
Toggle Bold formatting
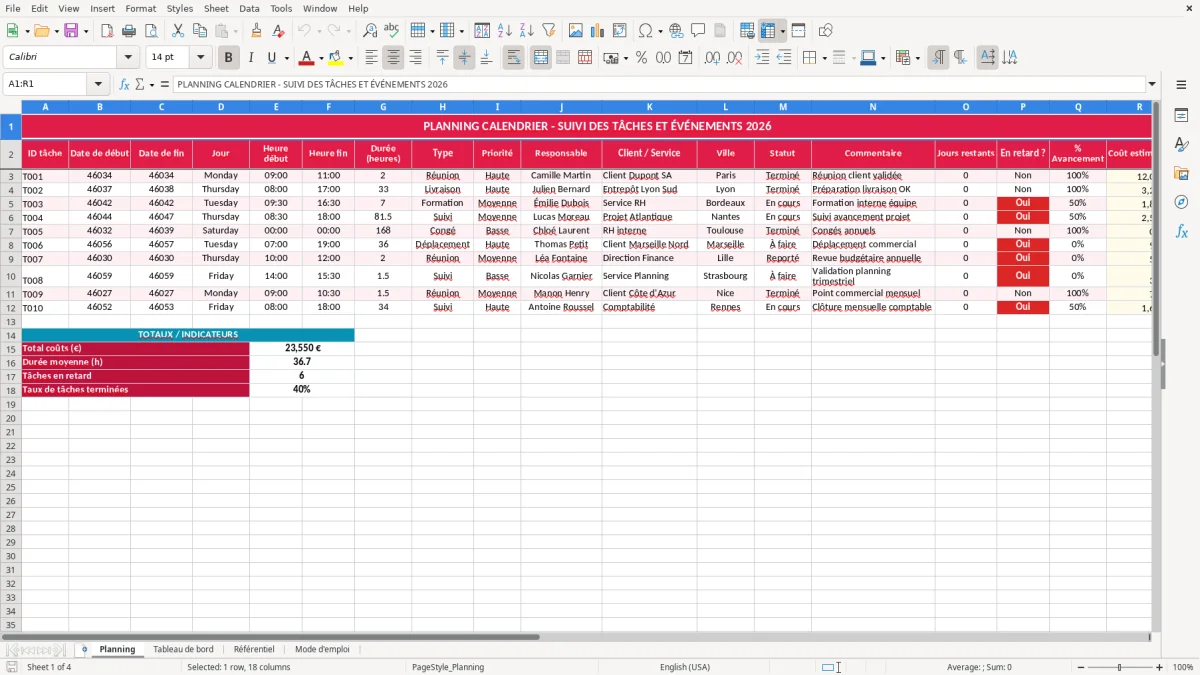coord(228,58)
